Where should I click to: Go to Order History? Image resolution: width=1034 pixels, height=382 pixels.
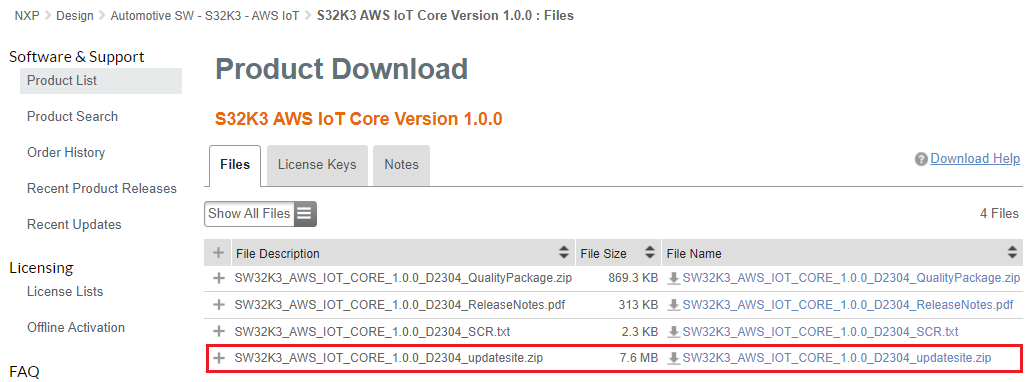click(x=66, y=152)
